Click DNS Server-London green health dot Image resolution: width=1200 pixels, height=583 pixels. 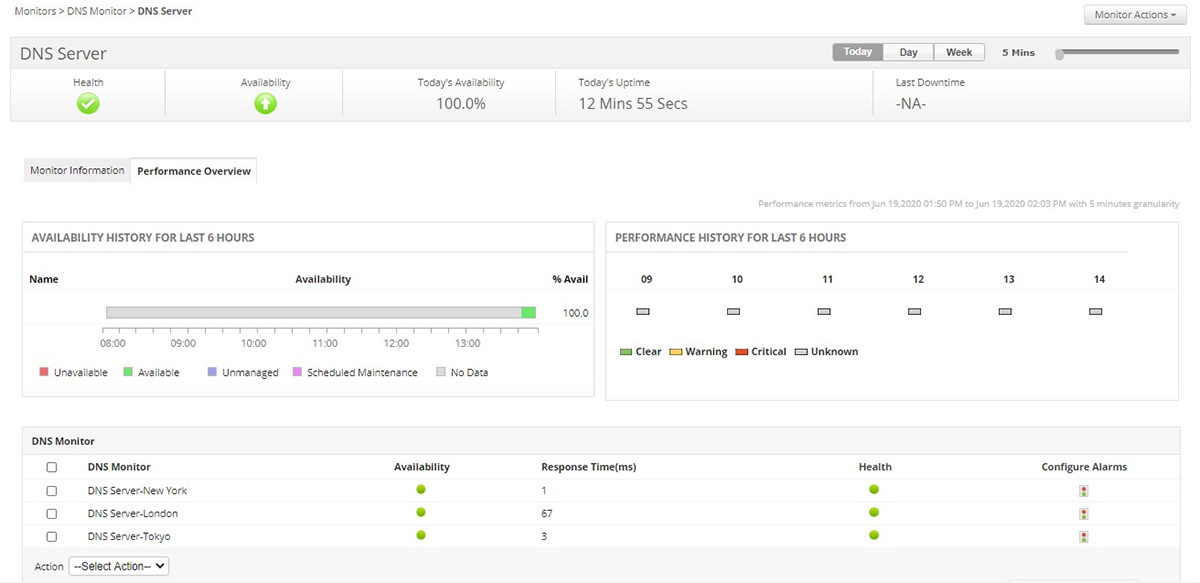(x=874, y=513)
